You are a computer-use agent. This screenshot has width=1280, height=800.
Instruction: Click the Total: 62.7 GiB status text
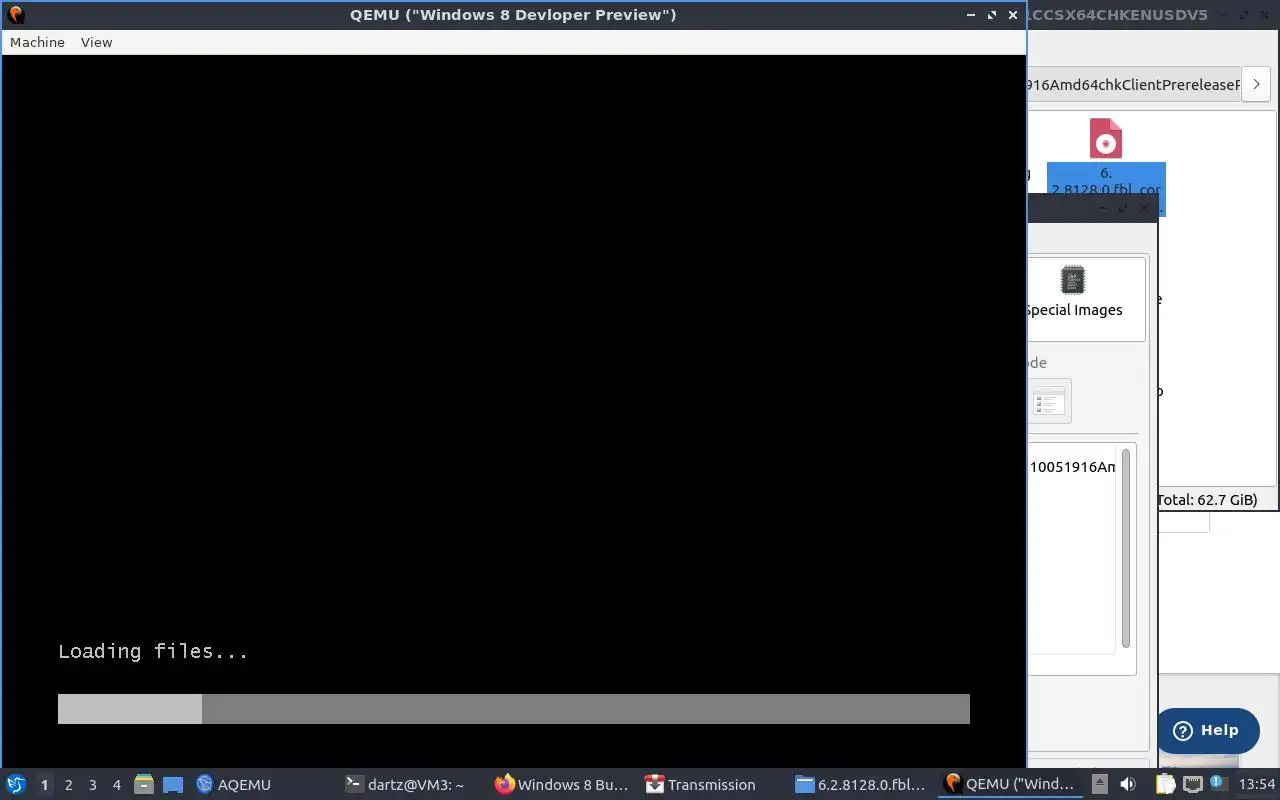[1207, 500]
